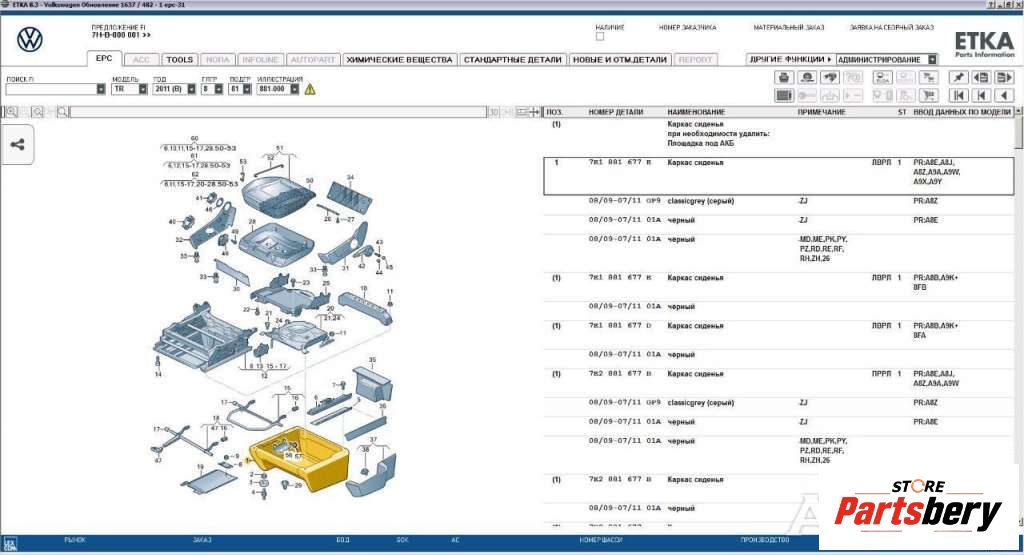Click the printer icon in the toolbar

(x=784, y=77)
